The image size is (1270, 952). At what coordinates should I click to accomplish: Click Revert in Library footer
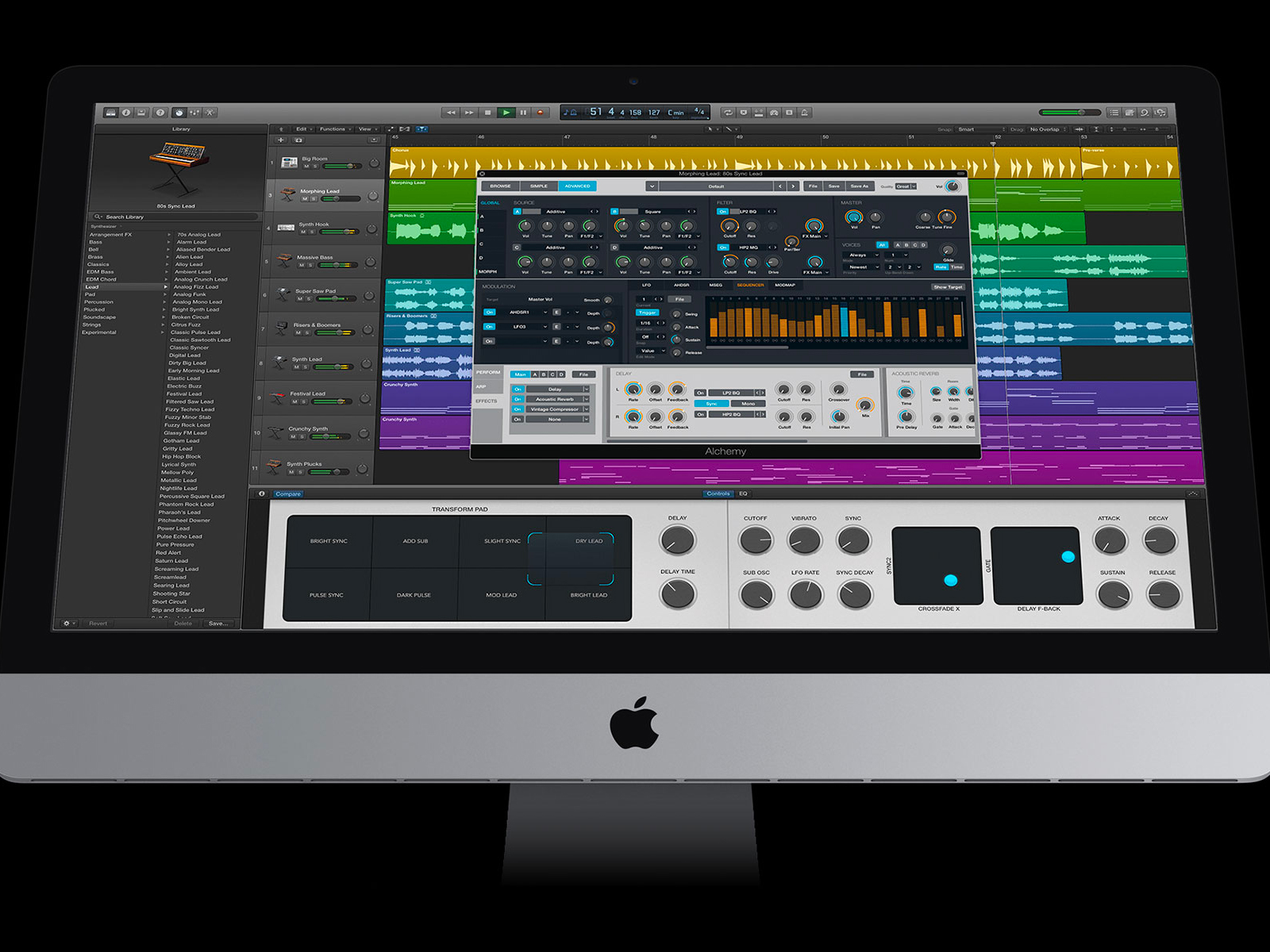coord(98,624)
